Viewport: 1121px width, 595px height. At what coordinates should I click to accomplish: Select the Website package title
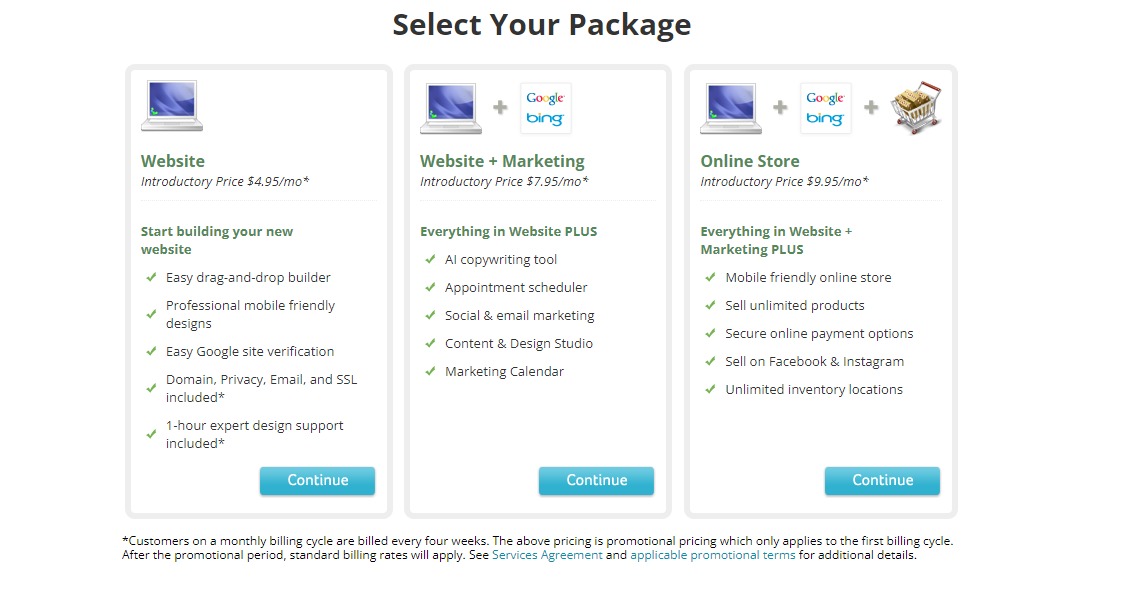pyautogui.click(x=172, y=160)
